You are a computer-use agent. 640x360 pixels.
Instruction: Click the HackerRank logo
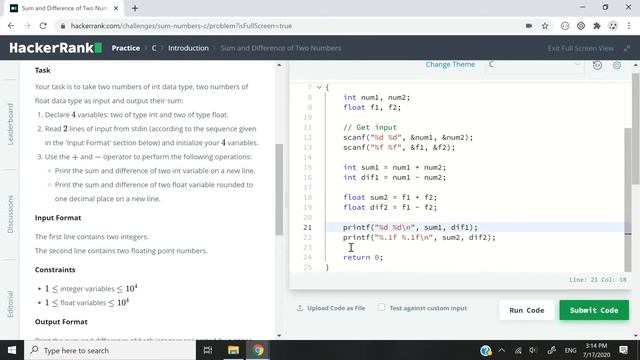point(56,48)
